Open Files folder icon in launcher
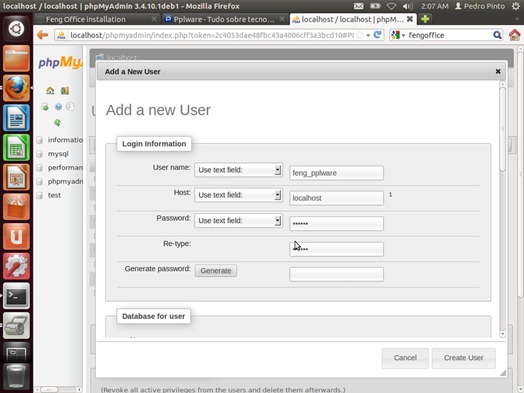Image resolution: width=524 pixels, height=393 pixels. [16, 58]
